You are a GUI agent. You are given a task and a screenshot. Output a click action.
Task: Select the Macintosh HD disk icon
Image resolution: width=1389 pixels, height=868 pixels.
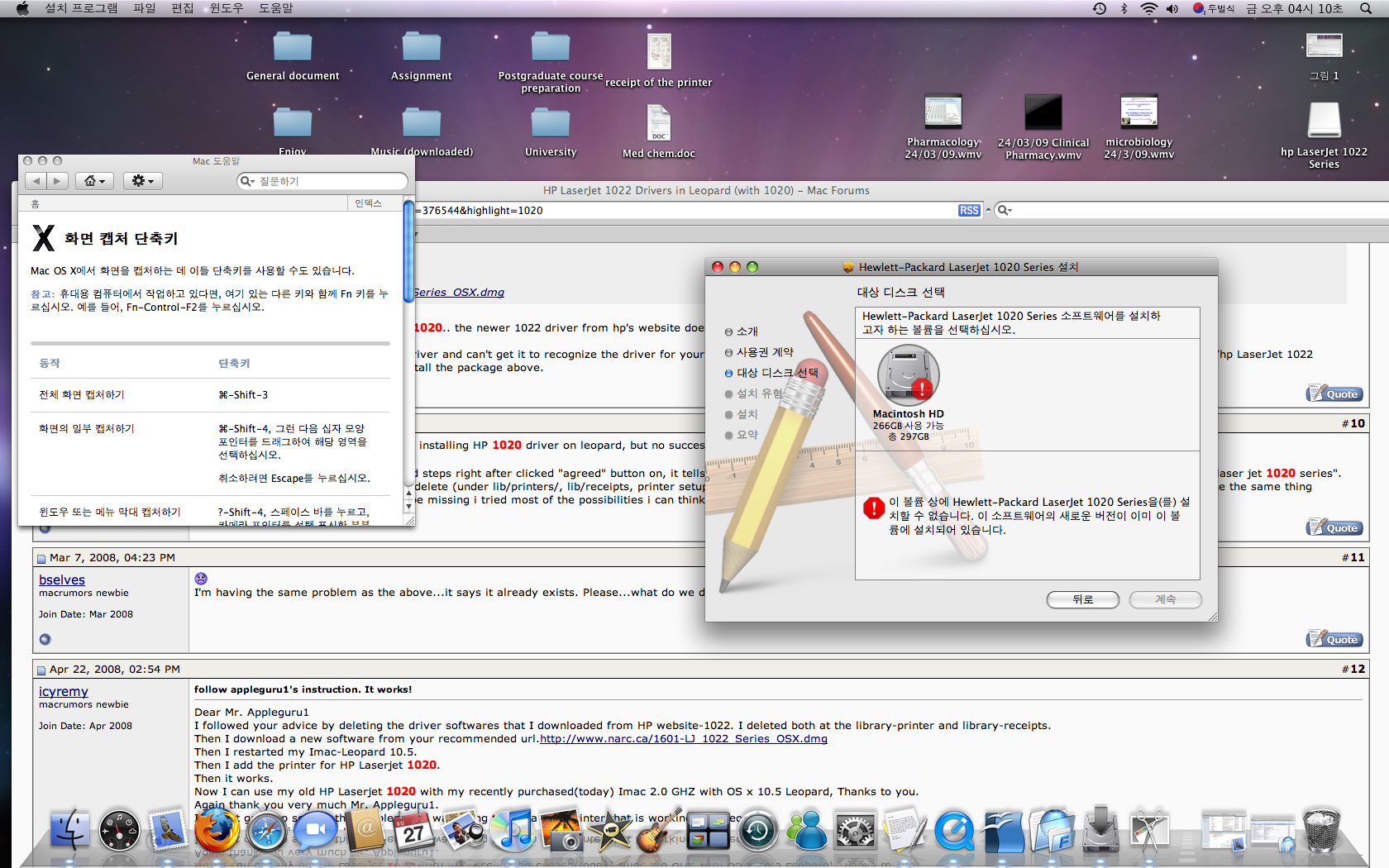tap(908, 375)
